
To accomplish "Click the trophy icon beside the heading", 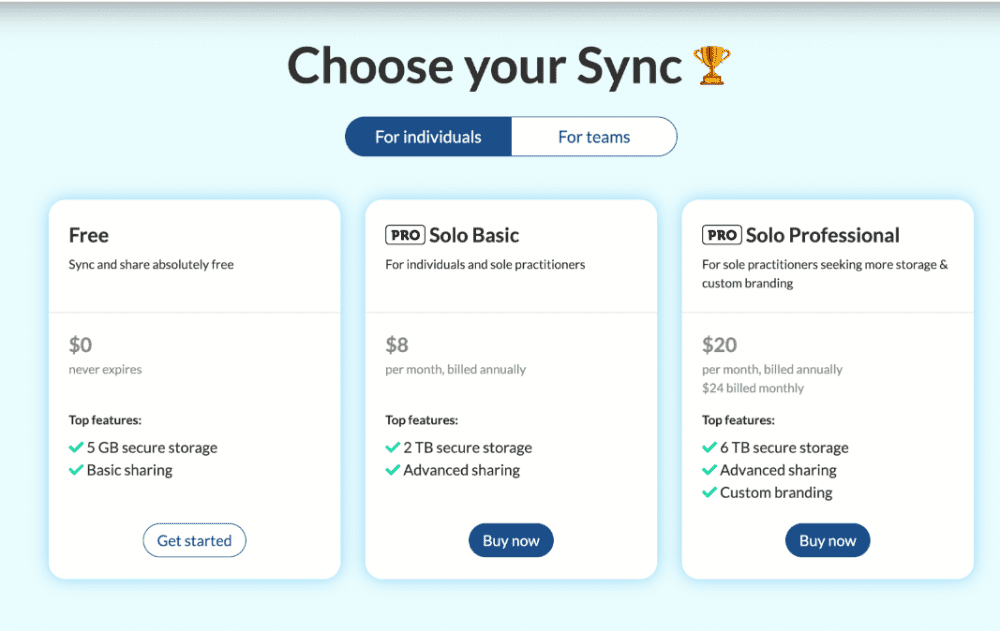I will pos(712,65).
